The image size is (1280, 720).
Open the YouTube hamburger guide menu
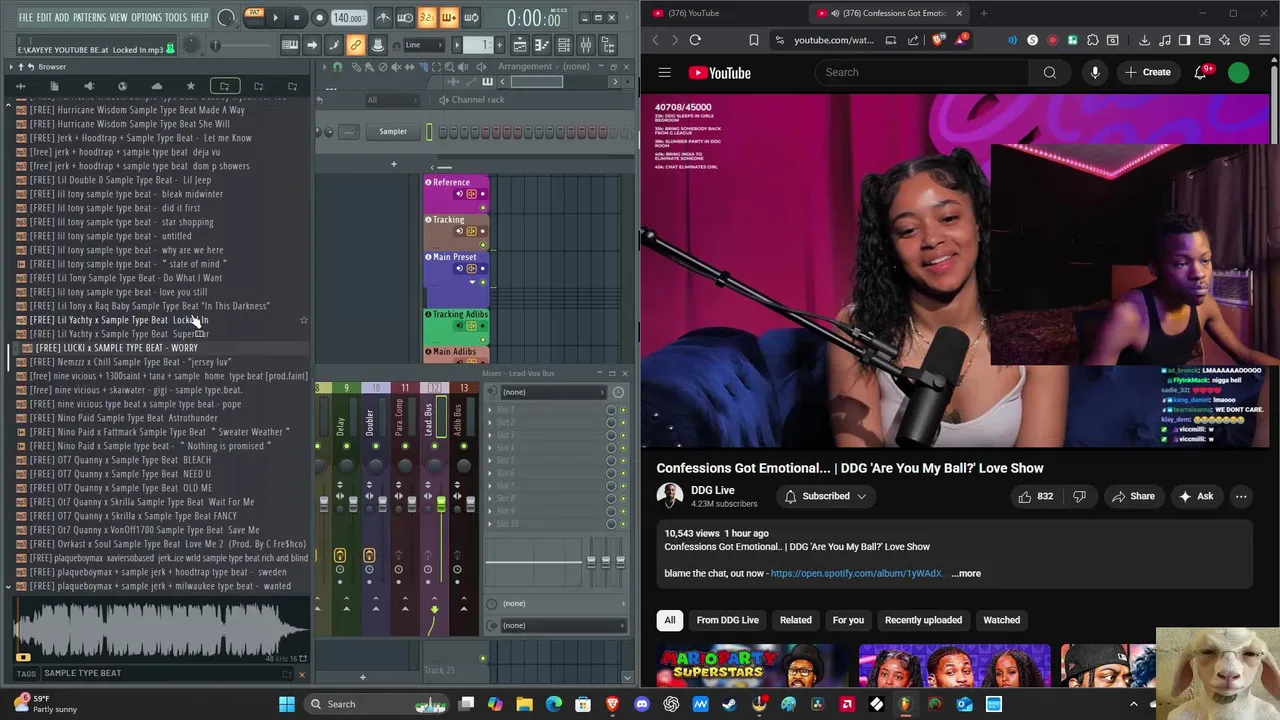(x=664, y=72)
